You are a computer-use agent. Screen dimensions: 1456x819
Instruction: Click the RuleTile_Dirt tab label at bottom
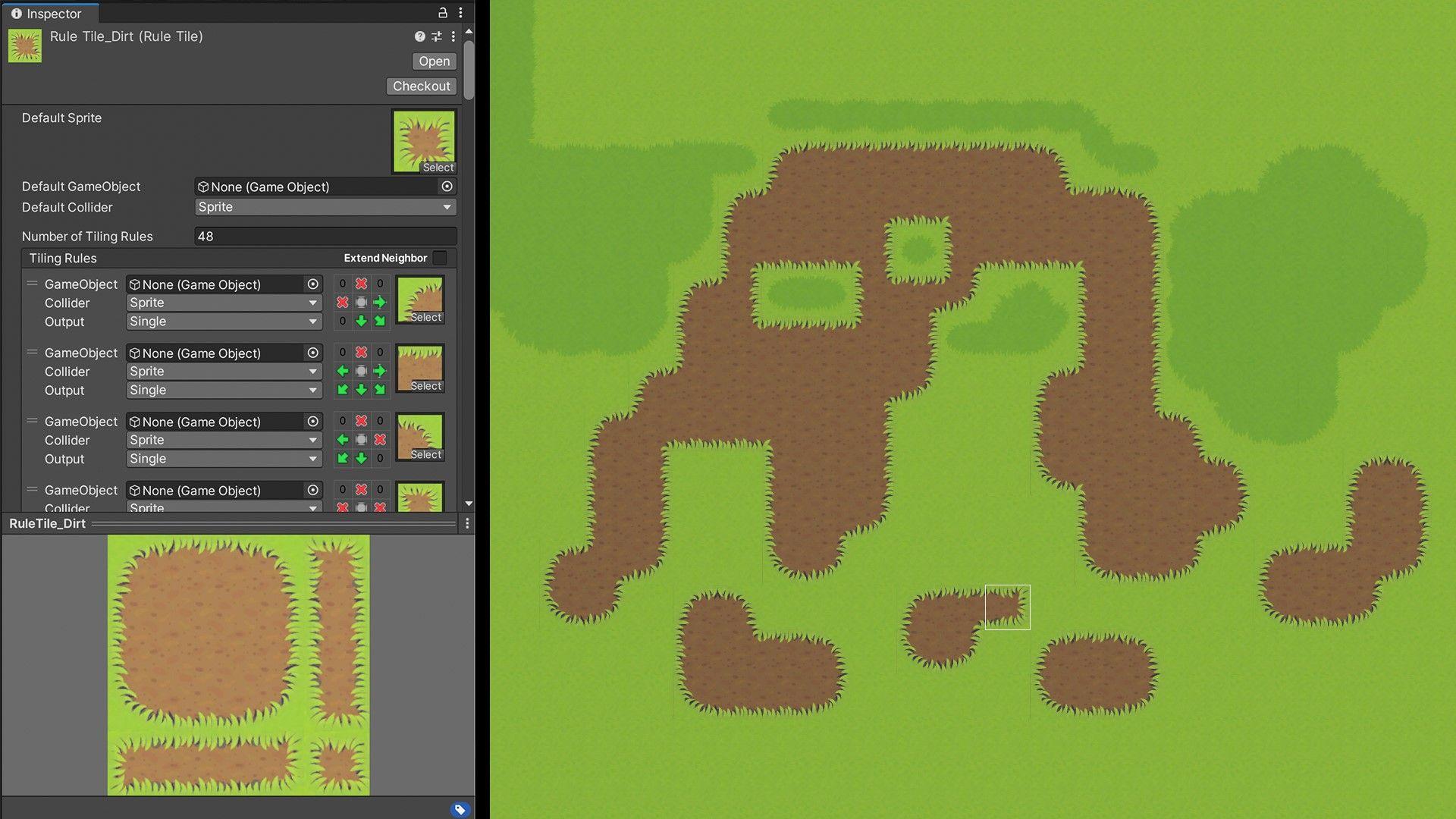coord(46,523)
